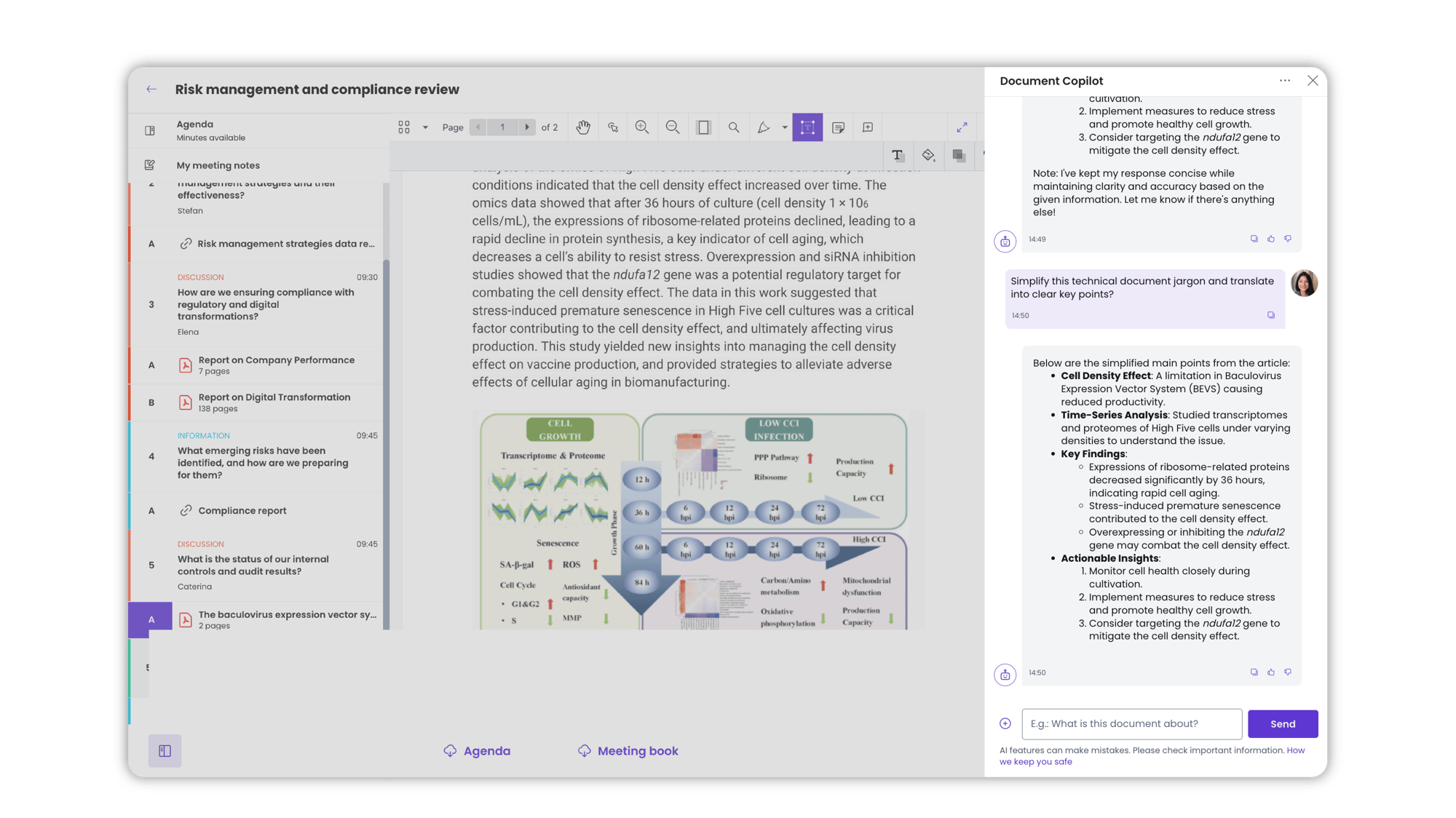The image size is (1456, 818).
Task: Send the Copilot message
Action: [1283, 723]
